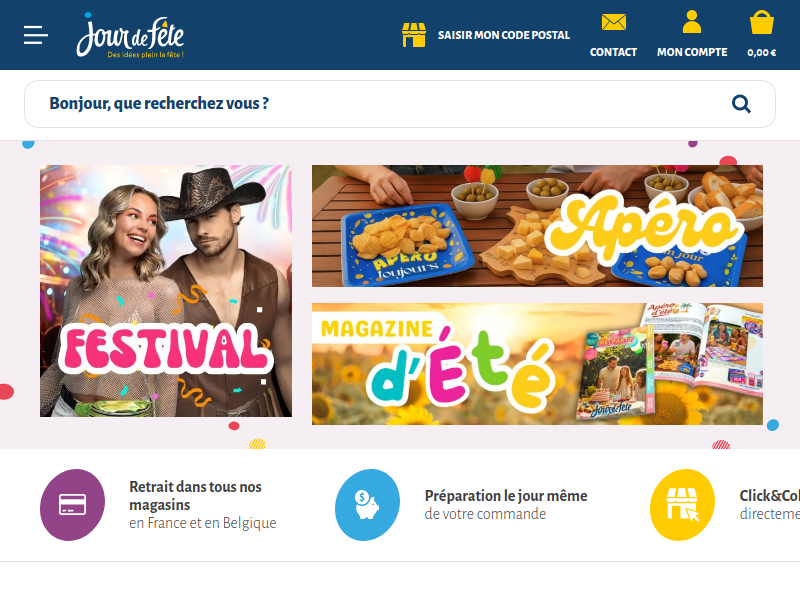Screen dimensions: 800x600
Task: Click the Jour de Fête logo
Action: (x=130, y=35)
